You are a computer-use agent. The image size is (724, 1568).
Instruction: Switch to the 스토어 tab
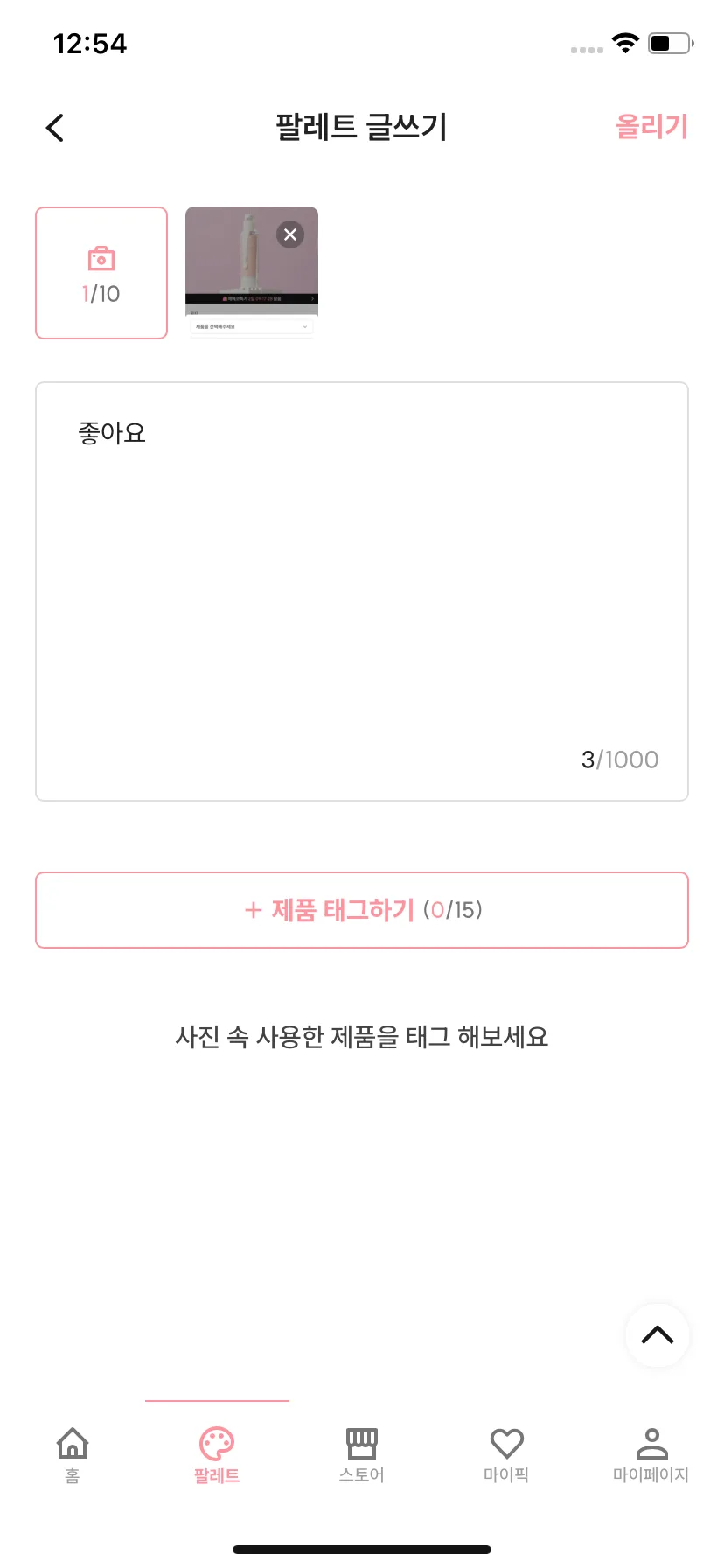[362, 1455]
